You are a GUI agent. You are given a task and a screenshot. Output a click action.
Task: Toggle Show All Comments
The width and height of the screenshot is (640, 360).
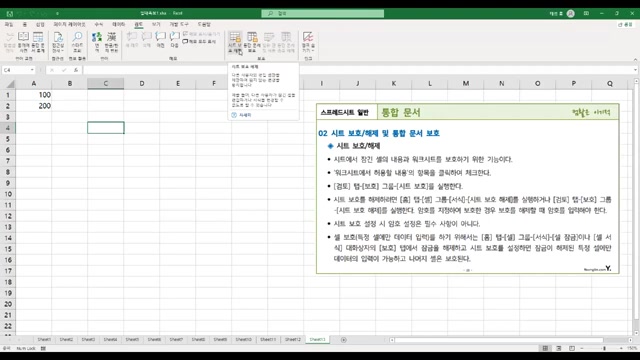coord(199,42)
